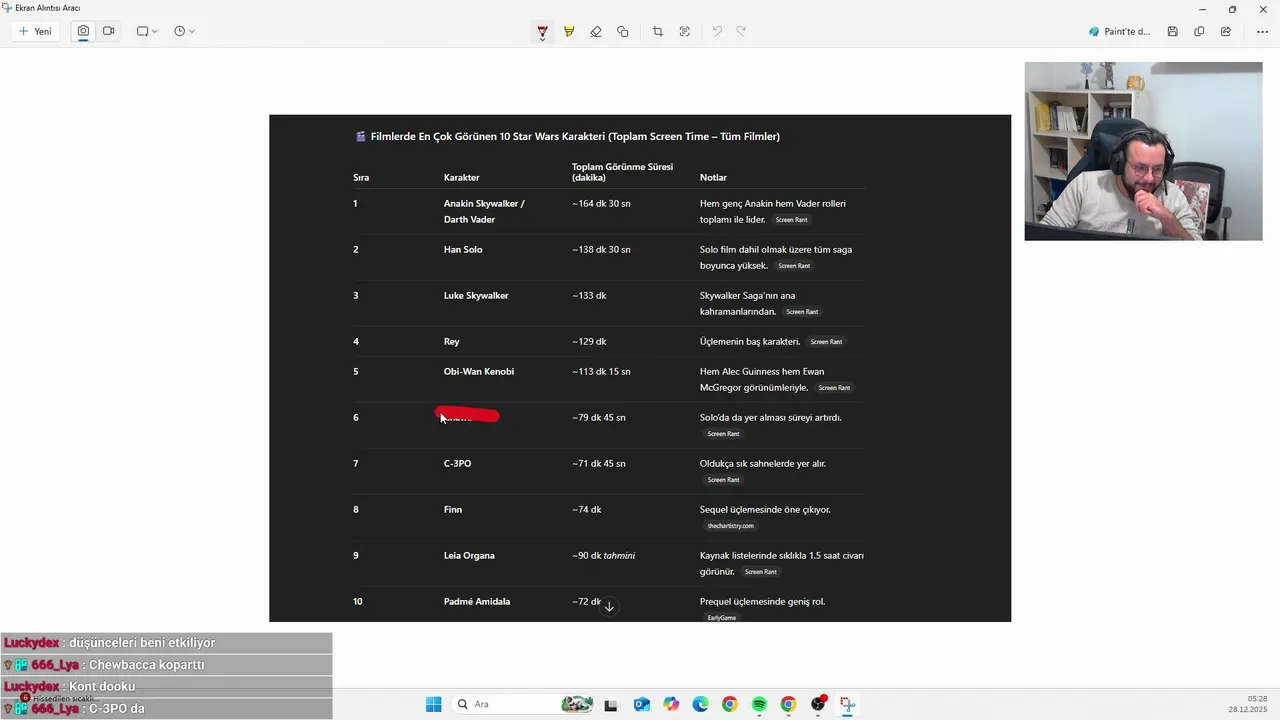Click the Yeni new snip button
The width and height of the screenshot is (1280, 720).
(x=35, y=31)
